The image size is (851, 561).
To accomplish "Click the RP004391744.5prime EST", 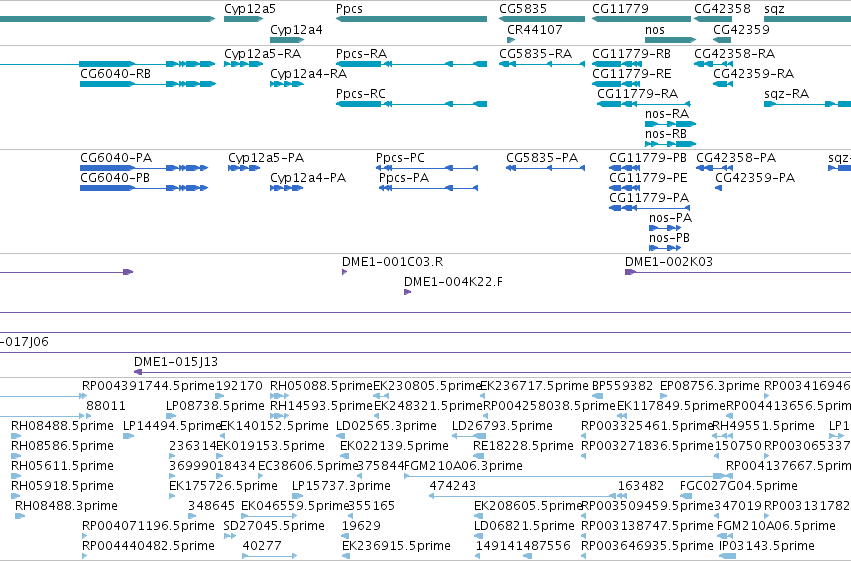I will [x=84, y=396].
